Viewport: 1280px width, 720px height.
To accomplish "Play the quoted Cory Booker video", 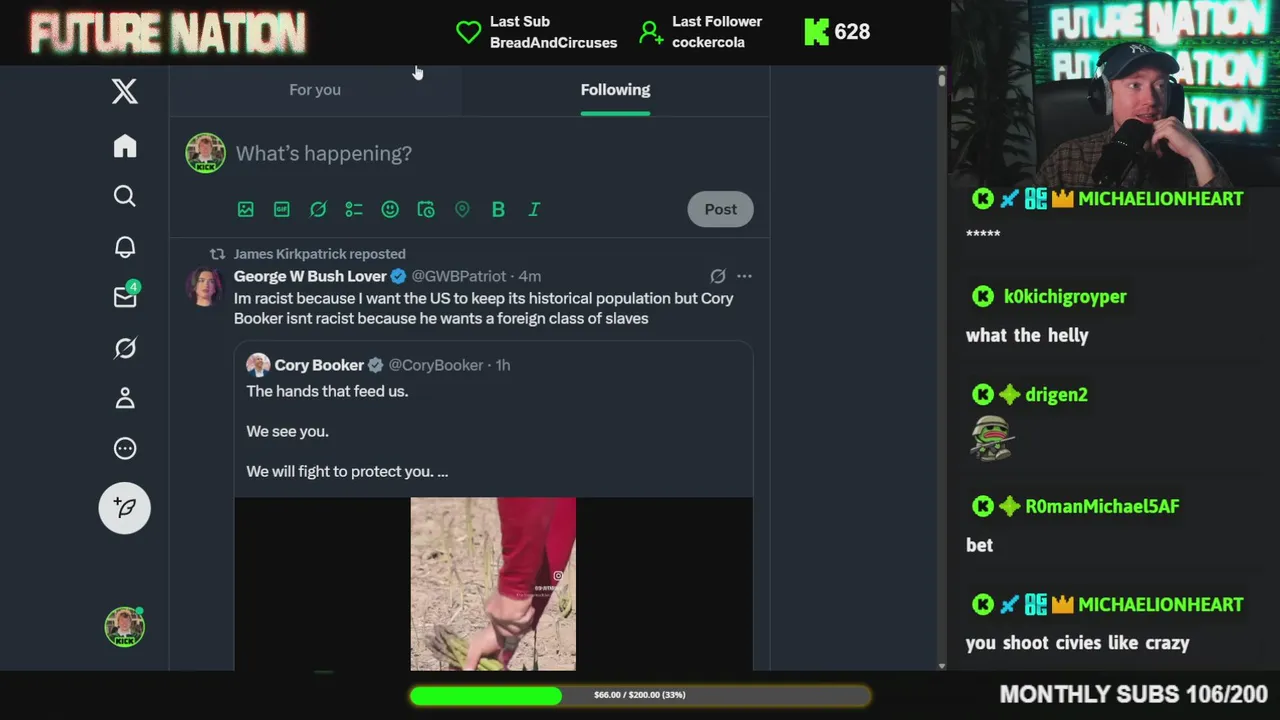I will [493, 584].
